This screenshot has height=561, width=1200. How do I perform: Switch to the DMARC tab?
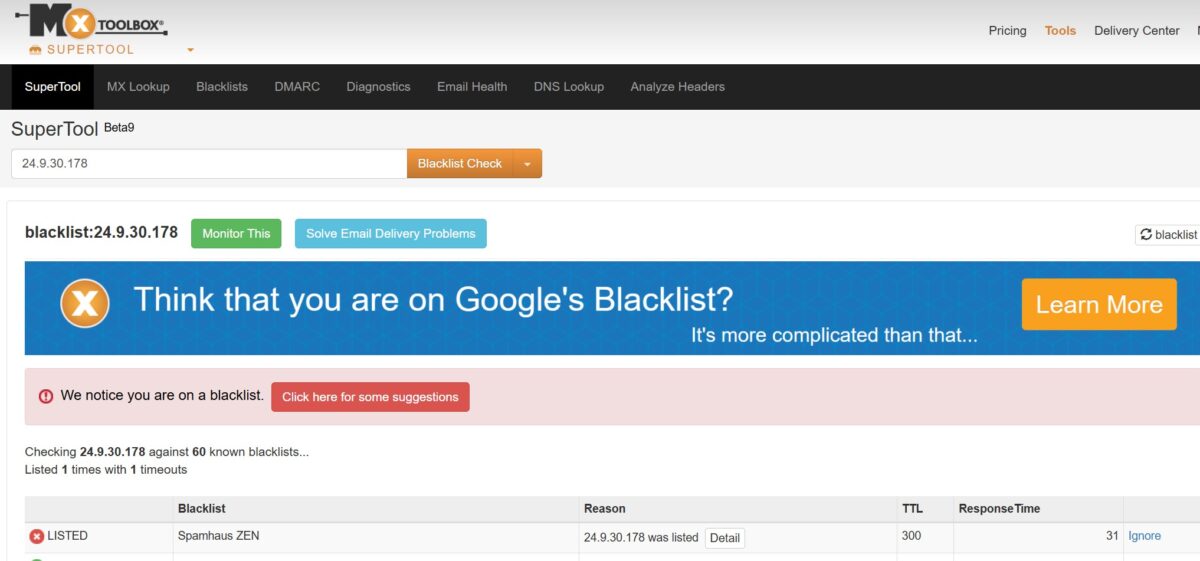pyautogui.click(x=297, y=87)
